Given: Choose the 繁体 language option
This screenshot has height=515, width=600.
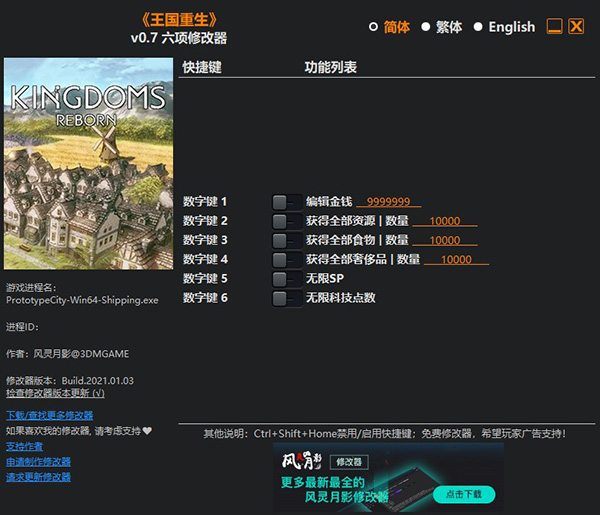Looking at the screenshot, I should [426, 27].
